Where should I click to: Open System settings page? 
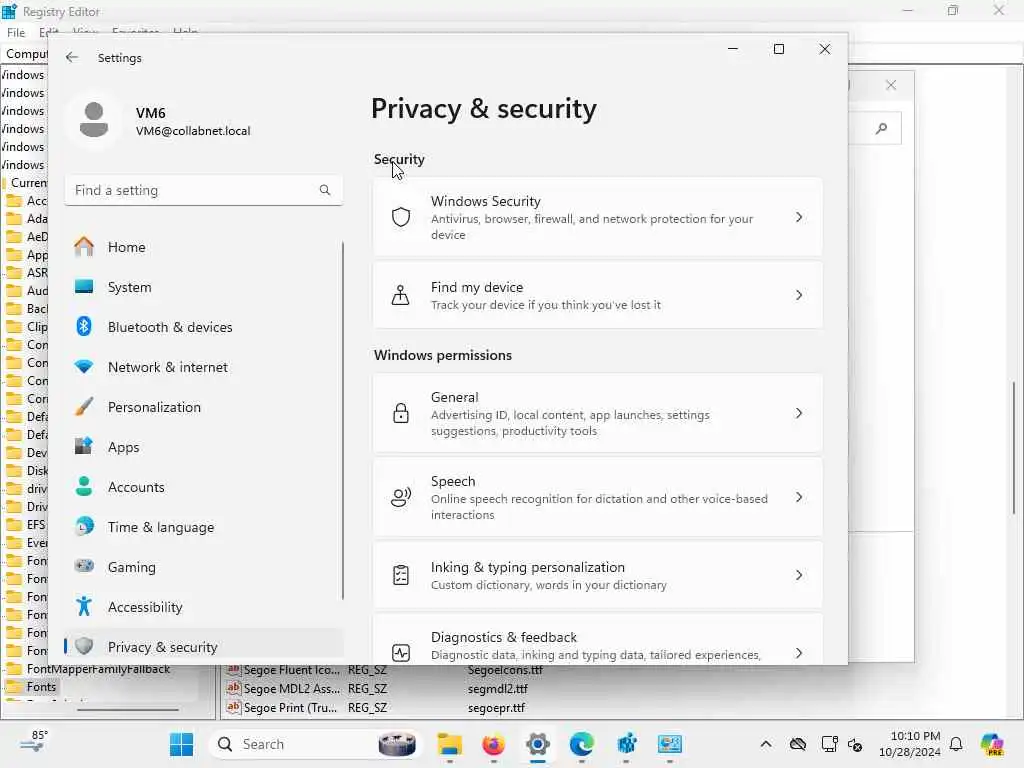(x=203, y=287)
